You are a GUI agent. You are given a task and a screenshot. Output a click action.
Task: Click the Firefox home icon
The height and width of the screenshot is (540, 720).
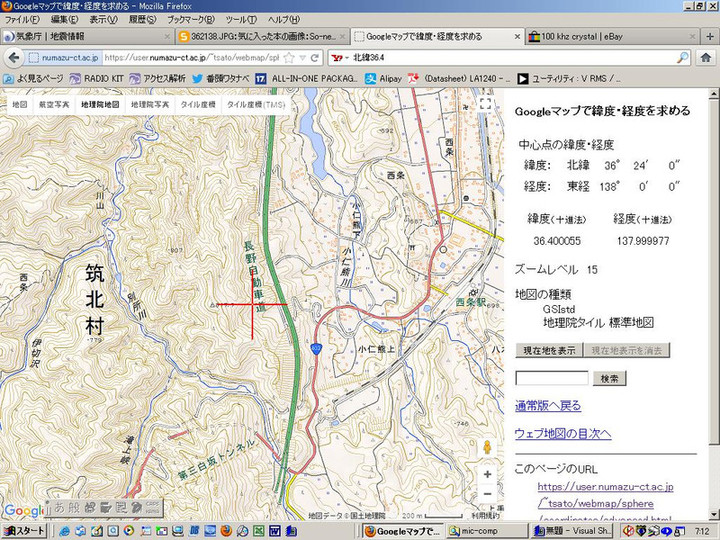[706, 58]
